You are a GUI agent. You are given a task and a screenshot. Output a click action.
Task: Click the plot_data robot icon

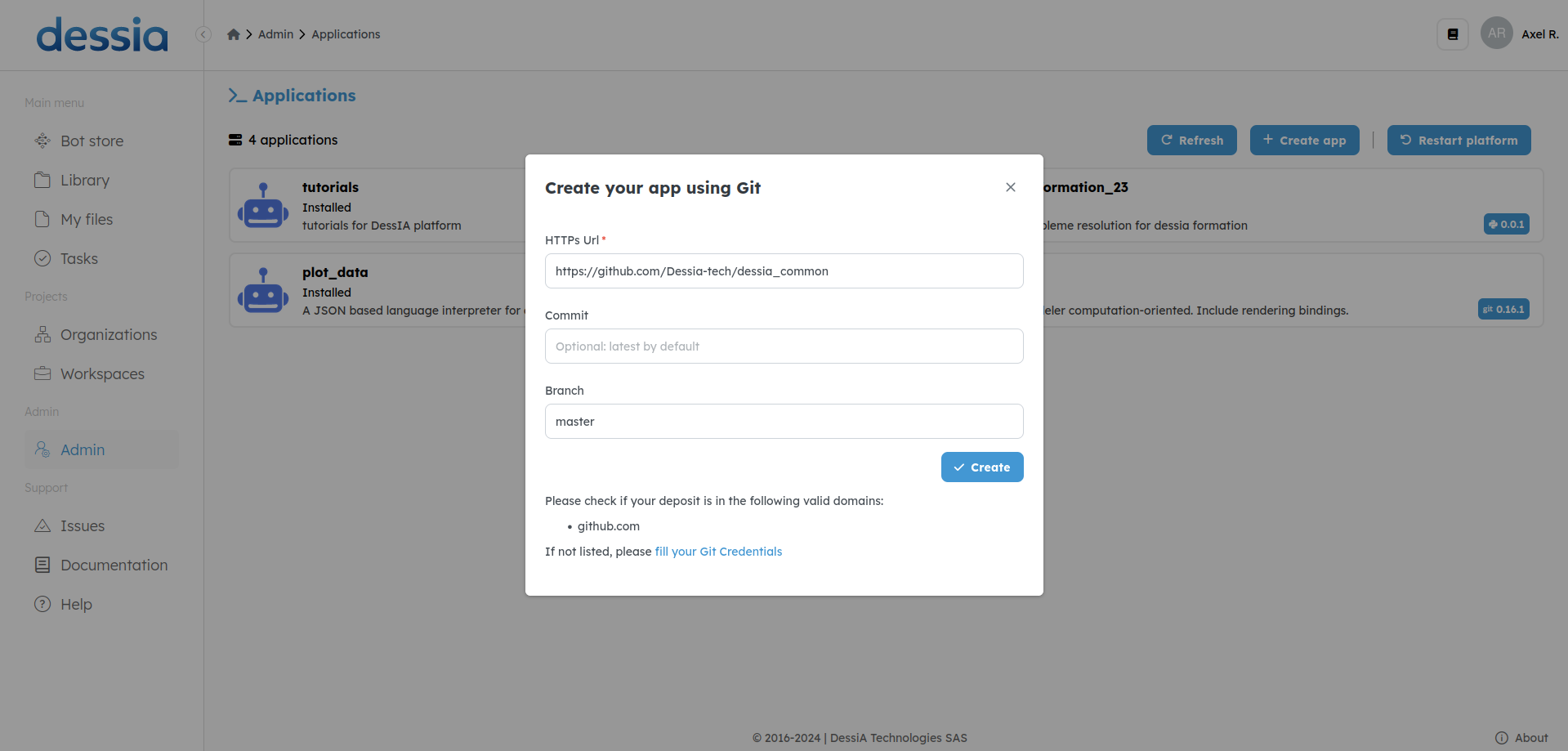tap(263, 290)
